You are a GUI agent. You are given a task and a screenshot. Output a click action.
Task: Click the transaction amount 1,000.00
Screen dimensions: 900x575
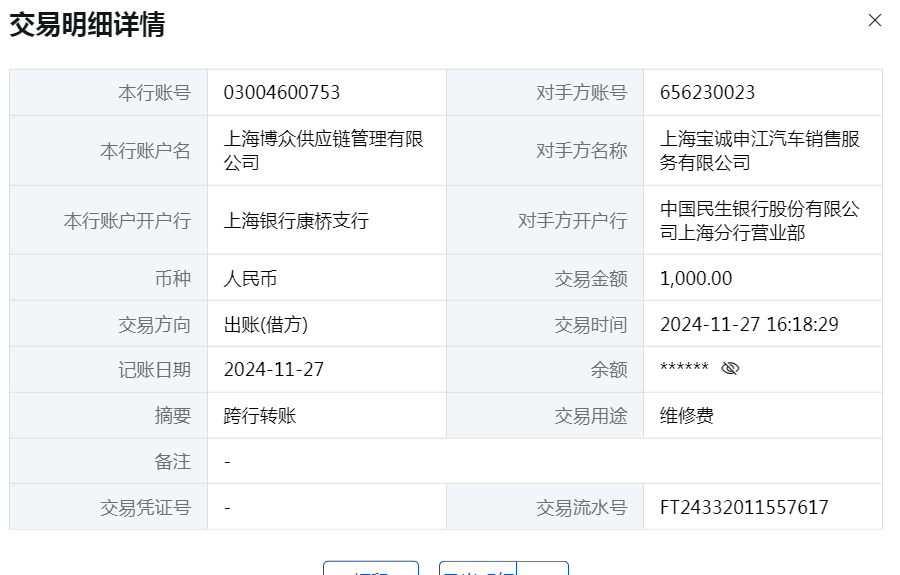(x=696, y=279)
